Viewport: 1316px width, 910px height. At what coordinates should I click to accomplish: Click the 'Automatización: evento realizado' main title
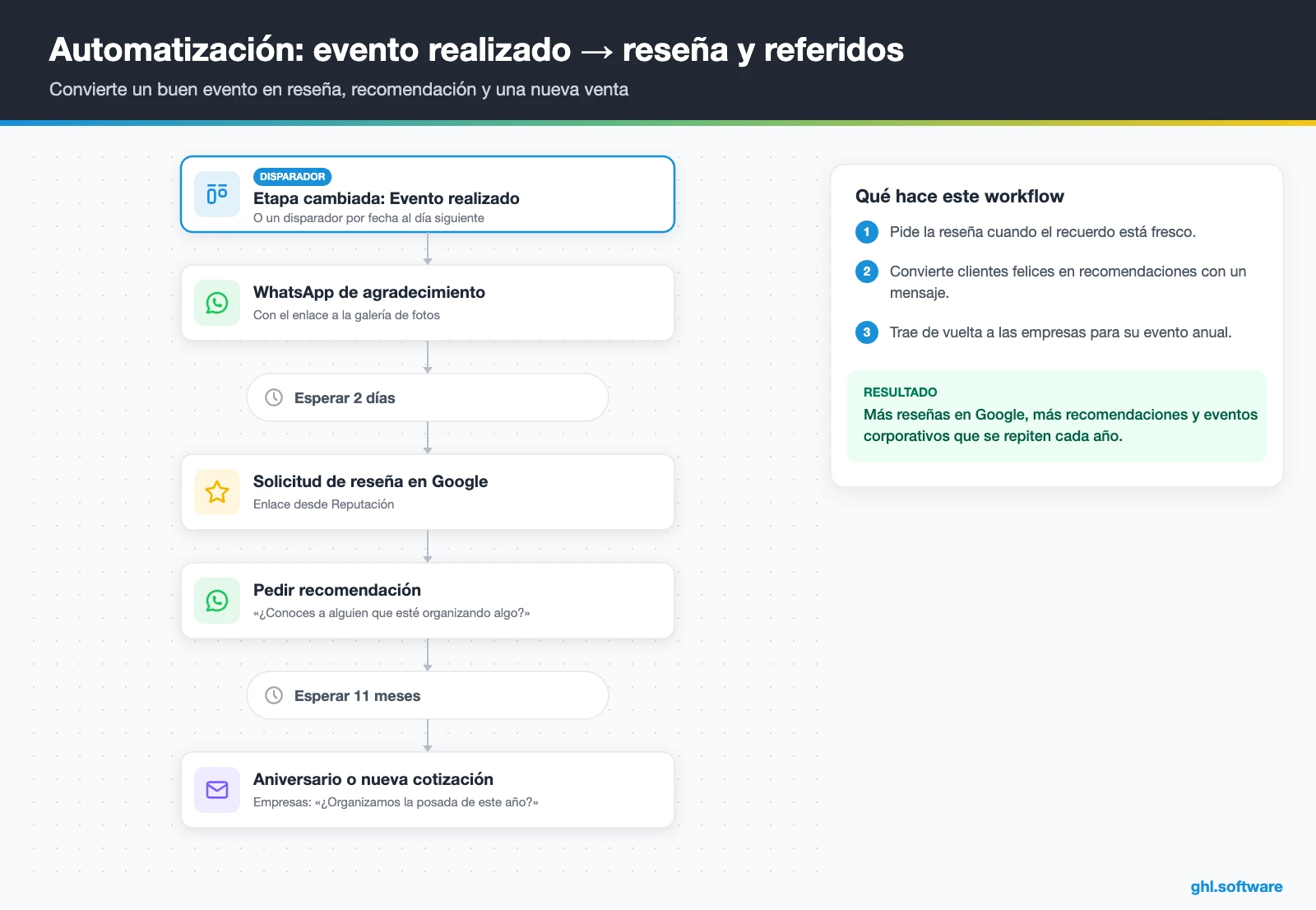(x=476, y=49)
